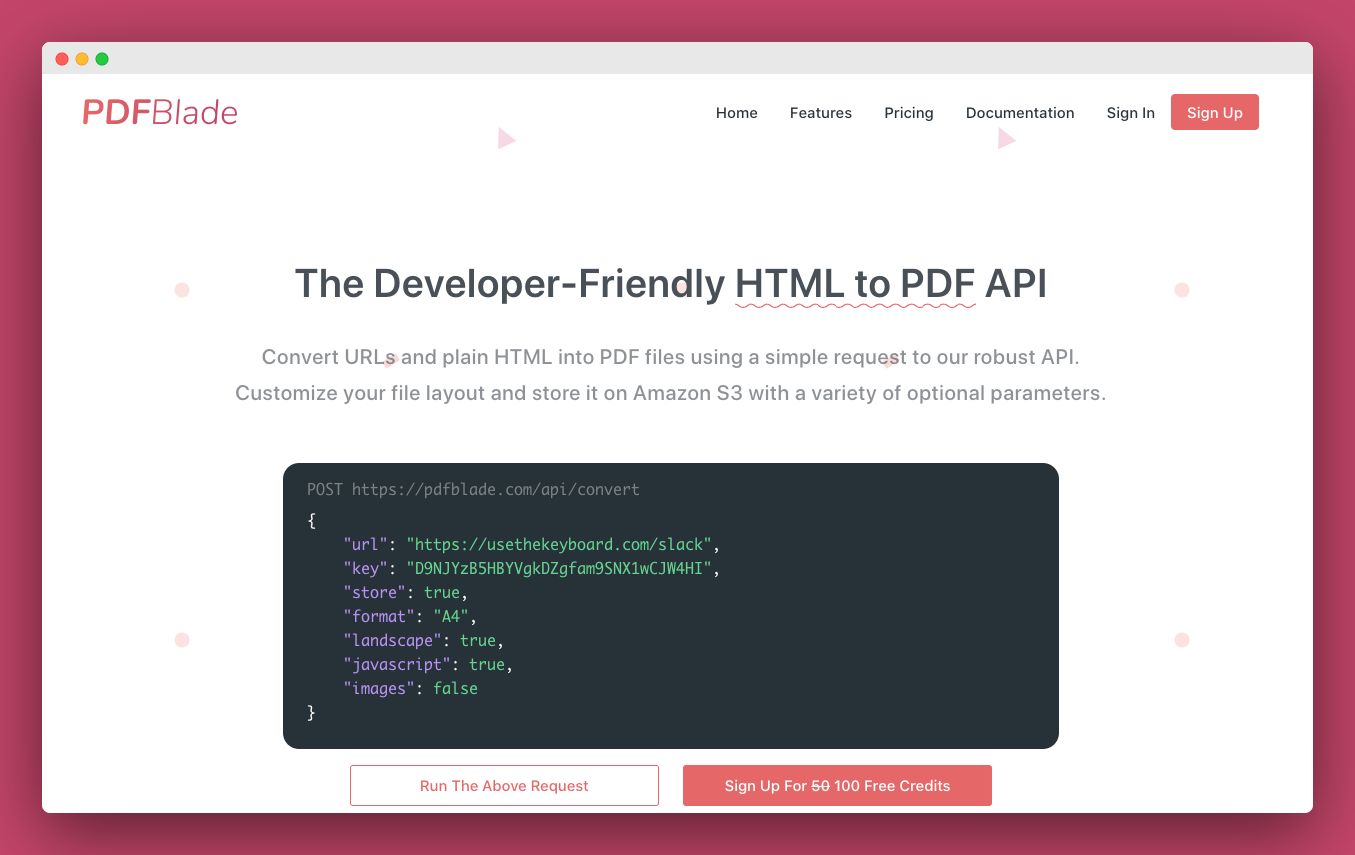
Task: Click the POST endpoint URL line
Action: click(x=473, y=490)
